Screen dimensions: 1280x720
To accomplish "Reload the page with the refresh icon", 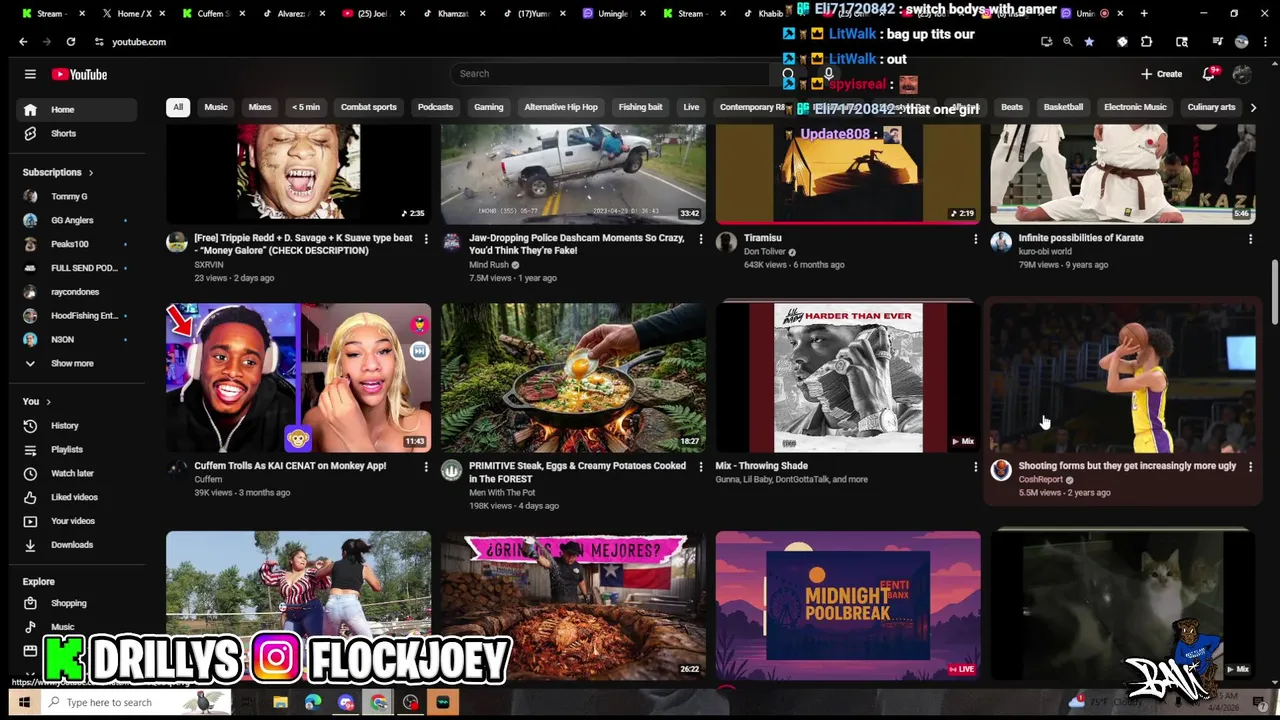I will coord(71,42).
